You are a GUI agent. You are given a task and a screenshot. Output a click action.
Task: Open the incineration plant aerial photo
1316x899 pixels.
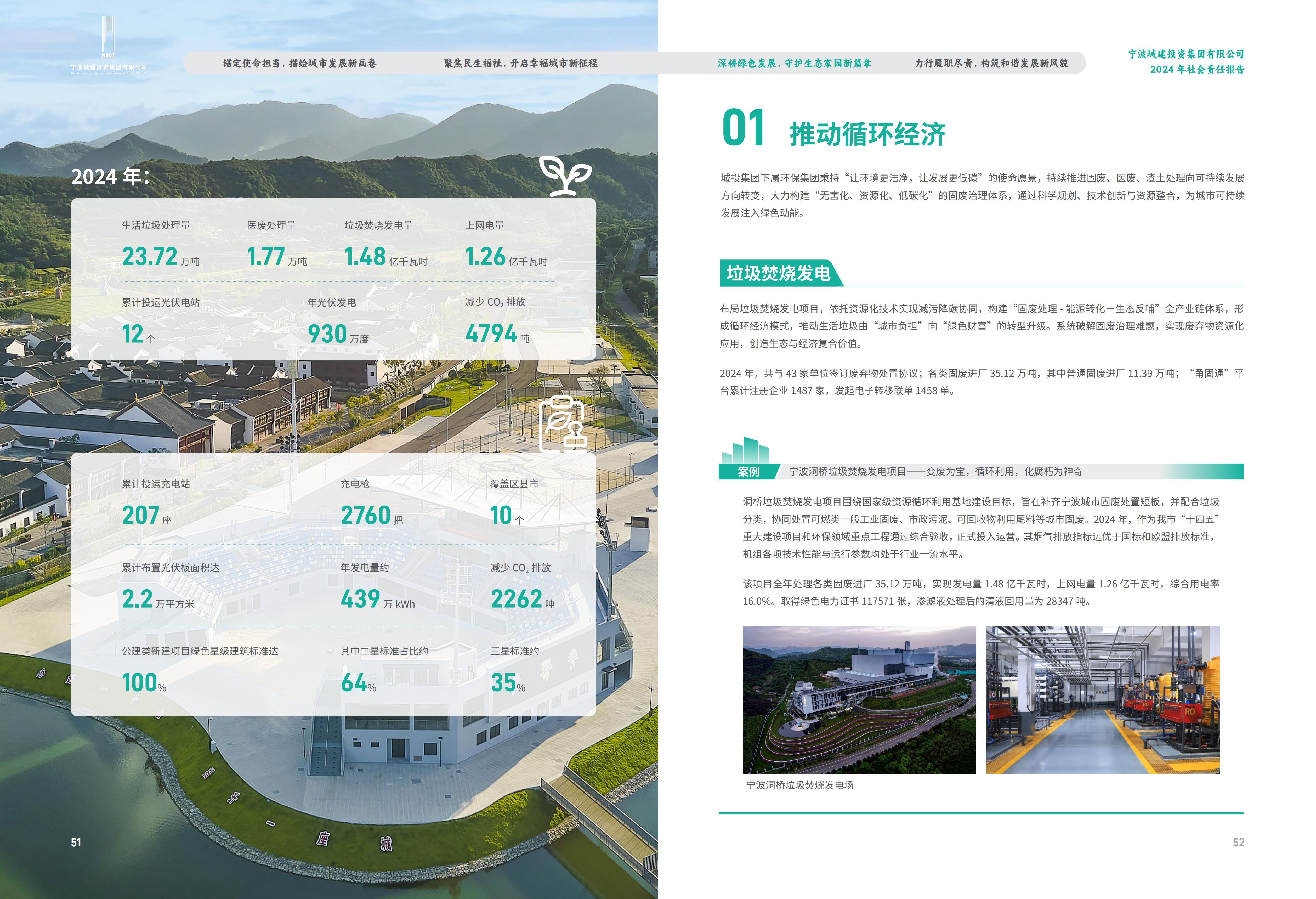[859, 700]
